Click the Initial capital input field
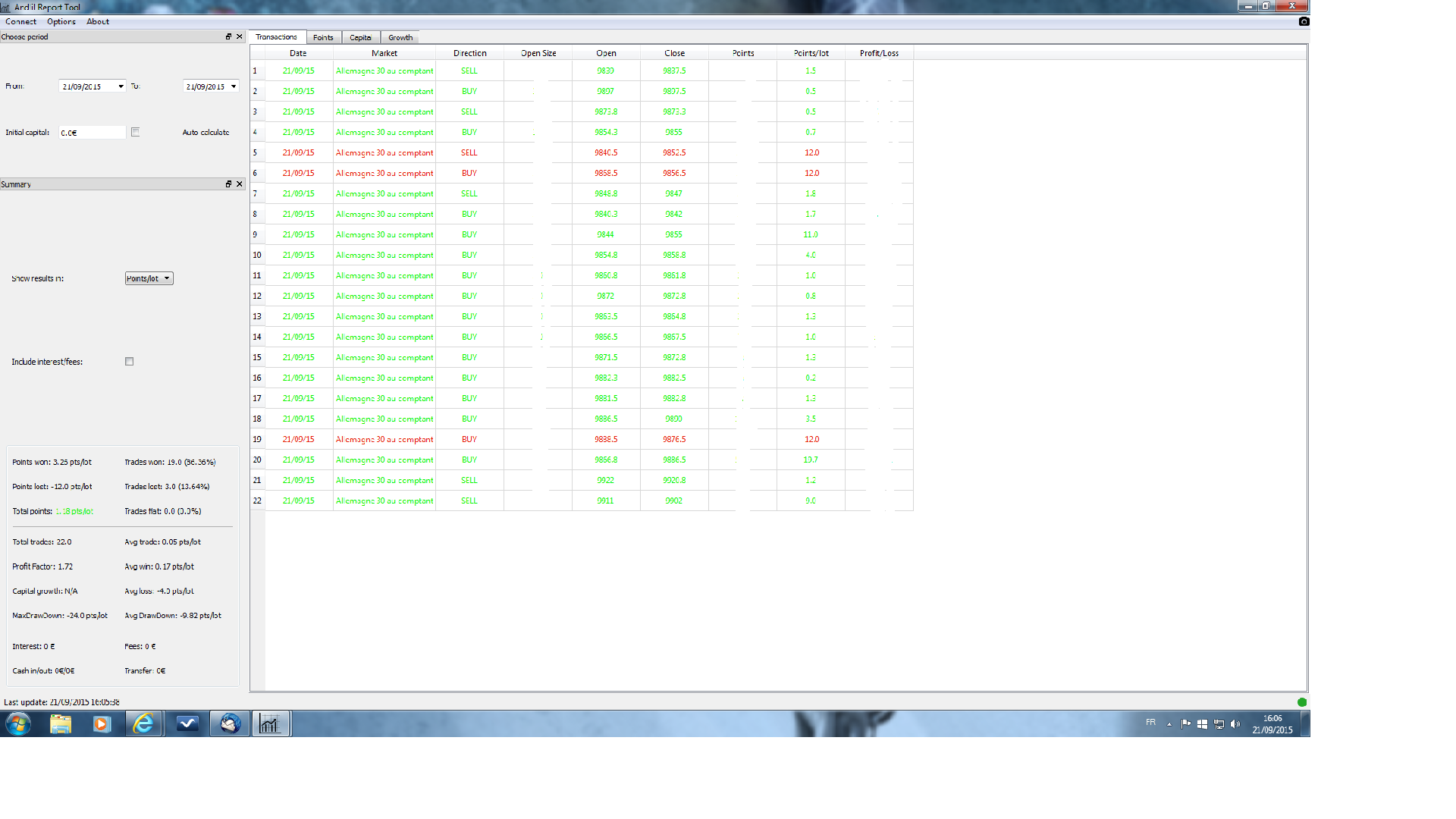The width and height of the screenshot is (1456, 819). [92, 133]
